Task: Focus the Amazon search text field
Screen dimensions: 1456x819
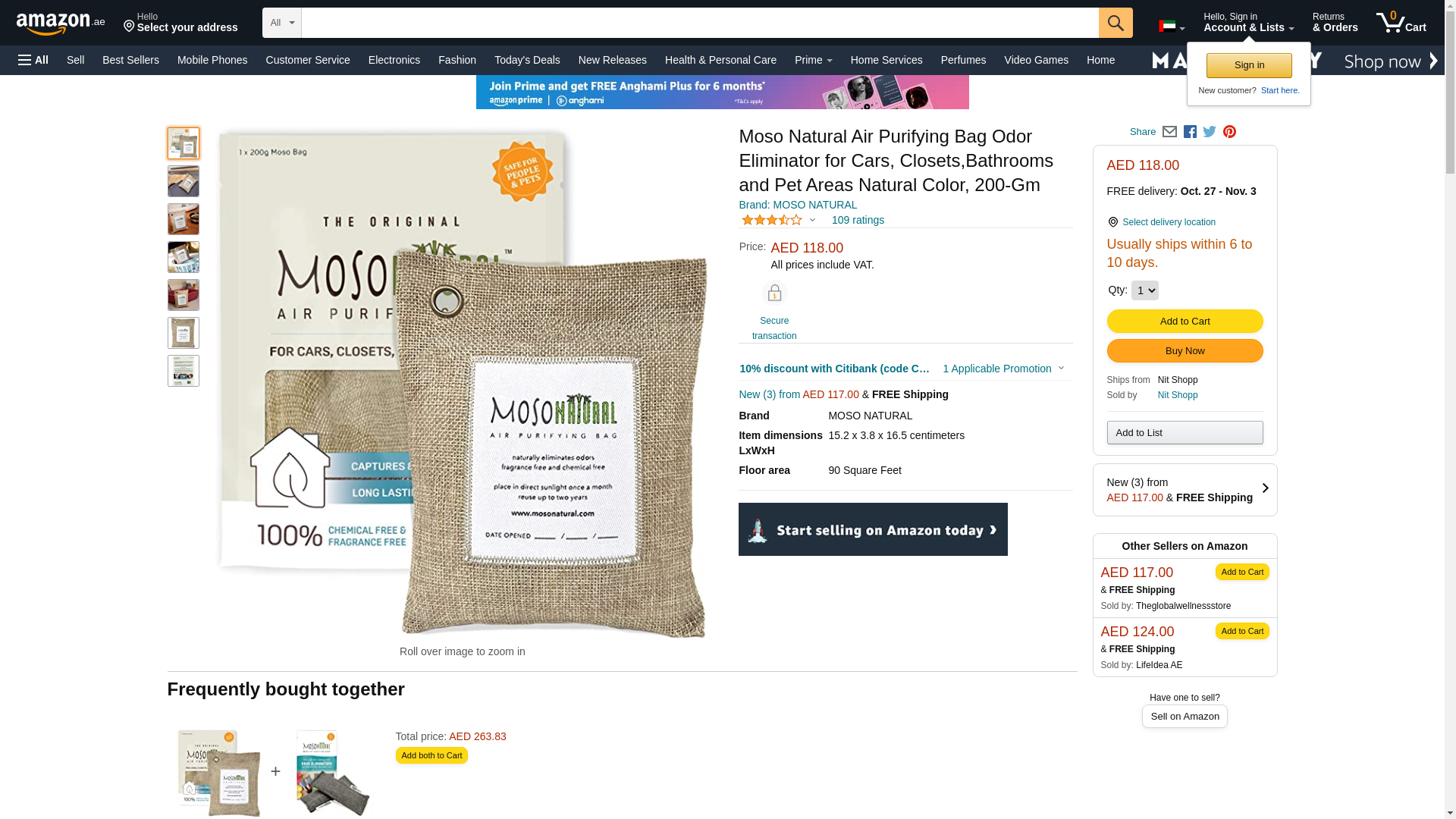Action: point(700,23)
